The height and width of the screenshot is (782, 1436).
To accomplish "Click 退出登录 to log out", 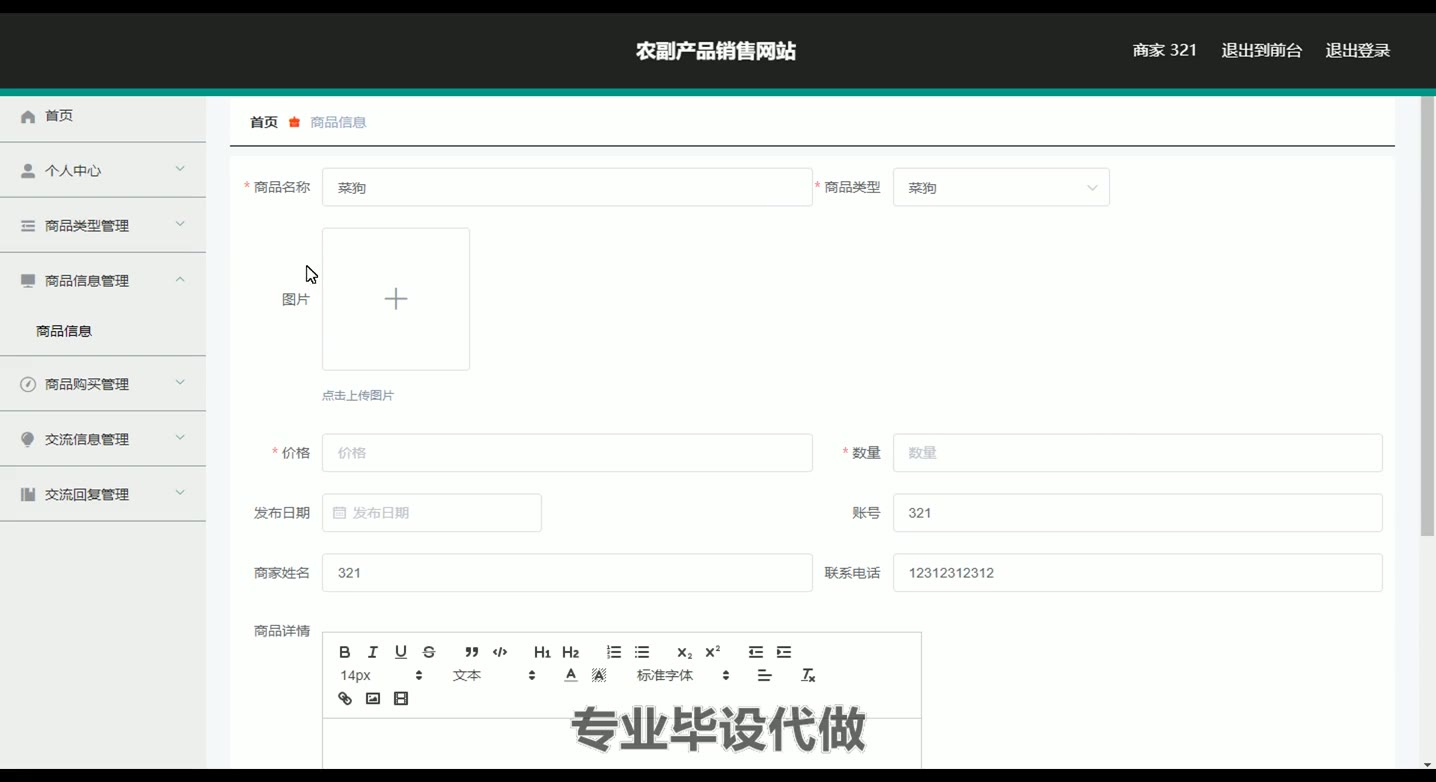I will point(1357,50).
